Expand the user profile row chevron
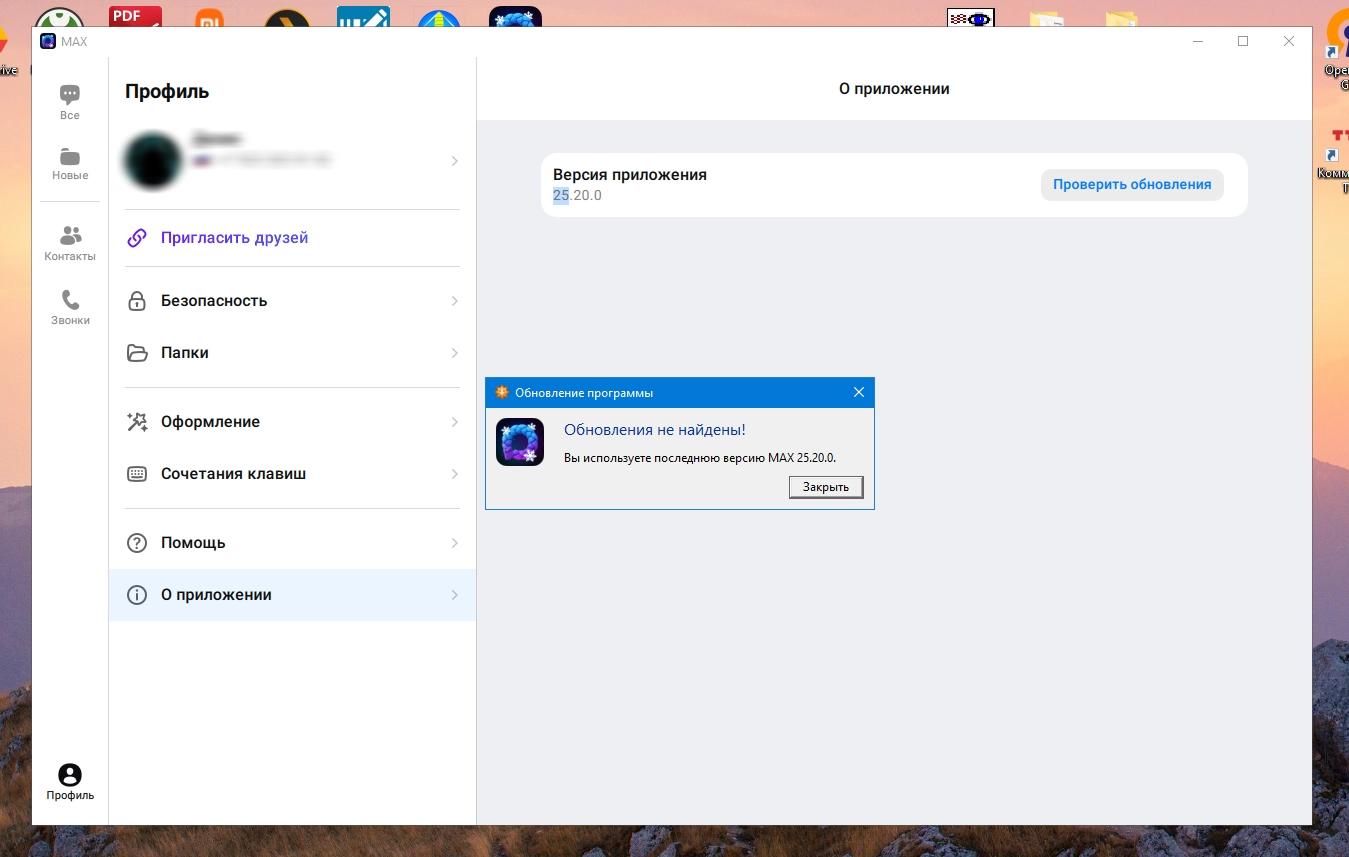Viewport: 1349px width, 857px height. (x=455, y=161)
